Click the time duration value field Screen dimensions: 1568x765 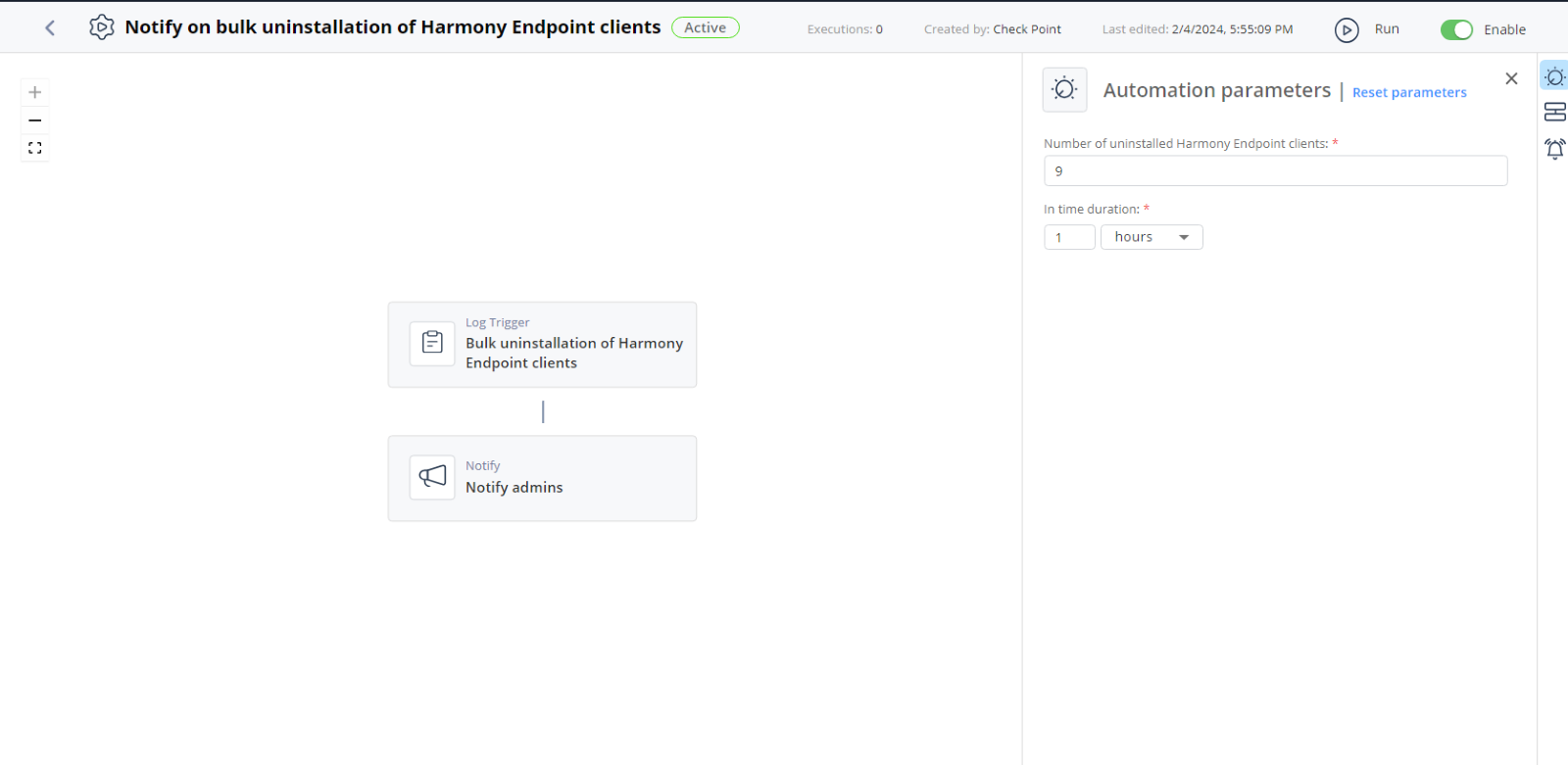point(1069,237)
